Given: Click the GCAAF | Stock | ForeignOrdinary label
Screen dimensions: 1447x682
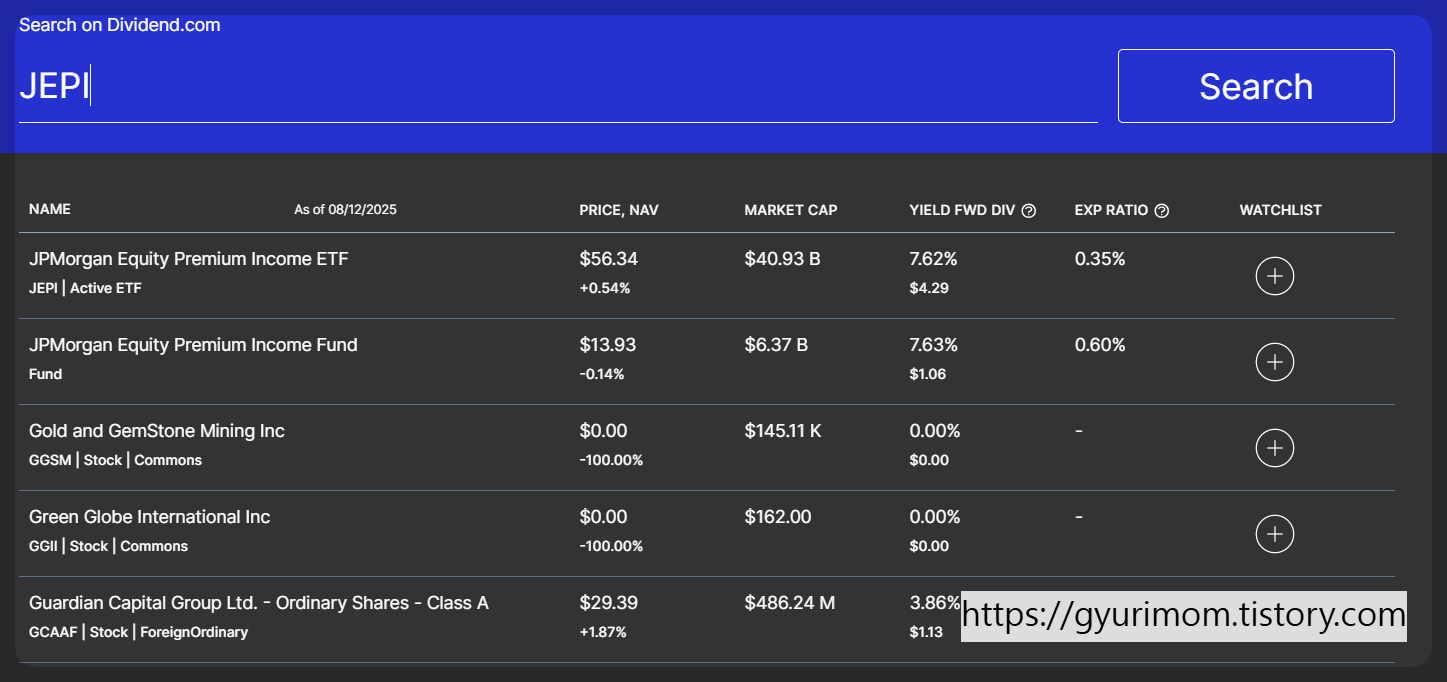Looking at the screenshot, I should [x=139, y=632].
